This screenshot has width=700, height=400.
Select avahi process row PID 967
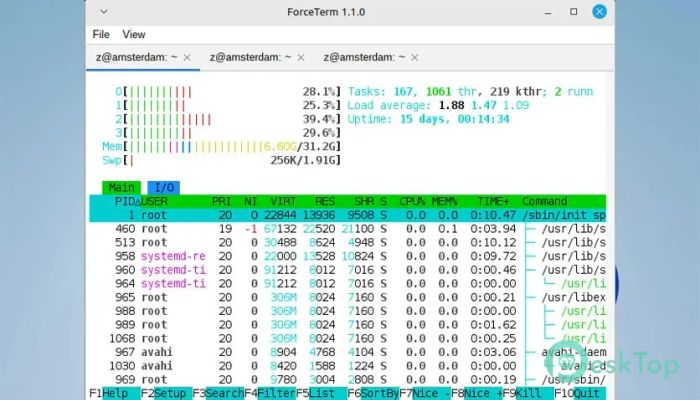pos(348,352)
